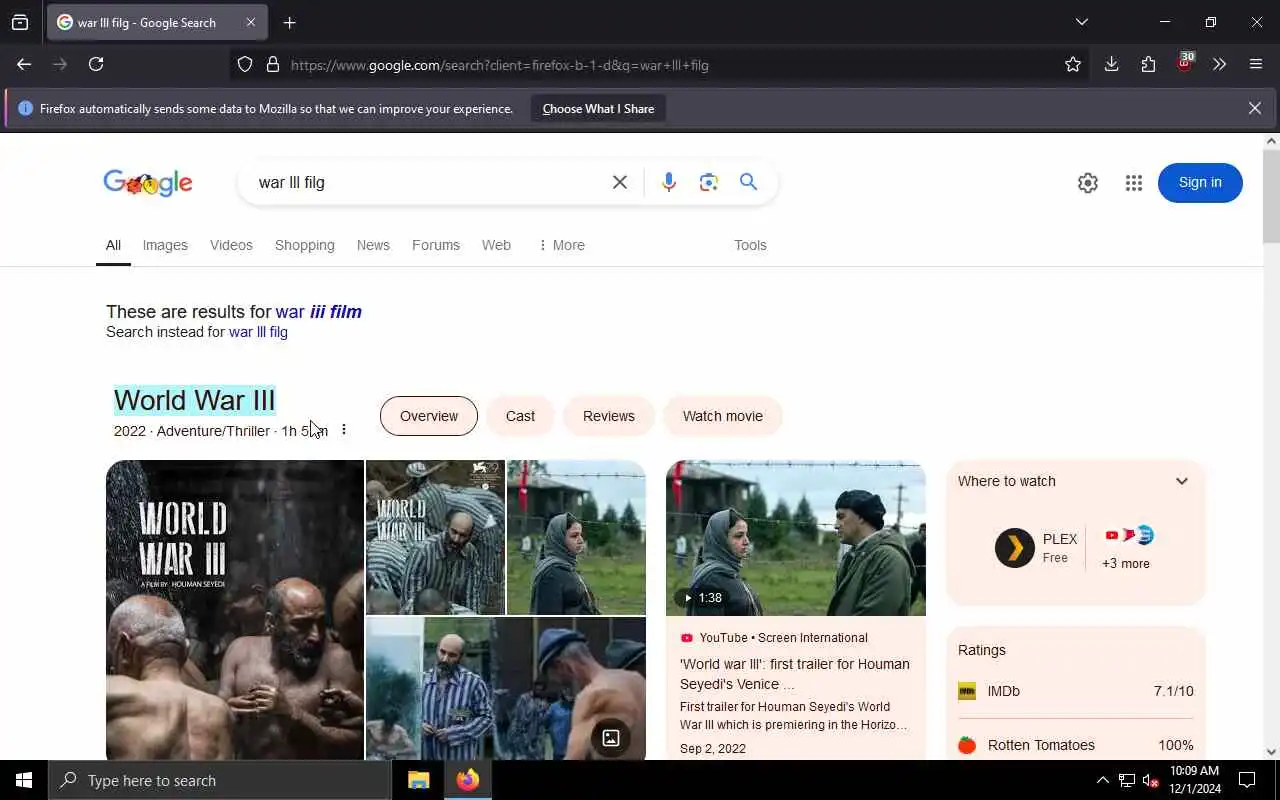Choose PLEX Free streaming option
Screen dimensions: 1280x800
(x=1036, y=548)
